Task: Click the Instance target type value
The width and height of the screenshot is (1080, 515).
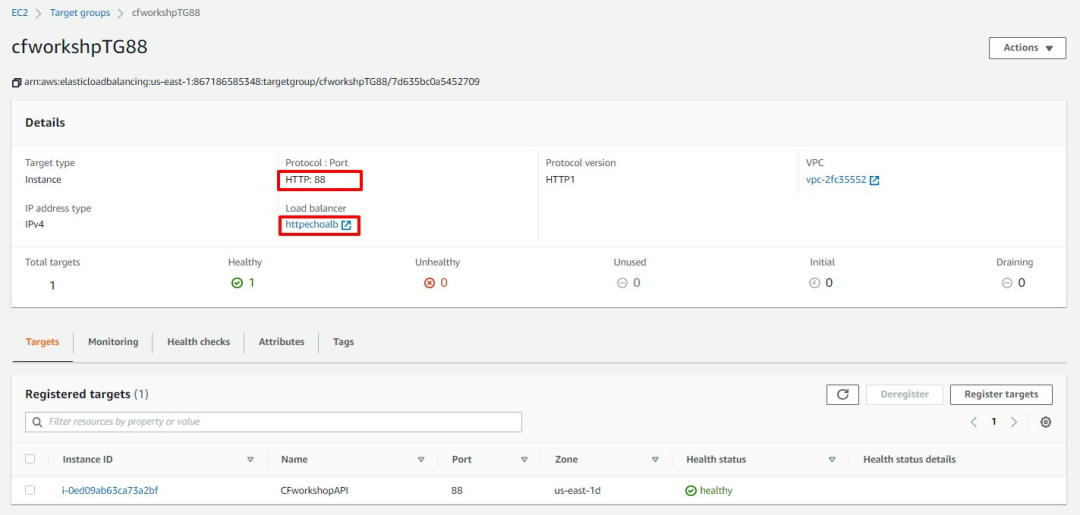Action: coord(43,180)
